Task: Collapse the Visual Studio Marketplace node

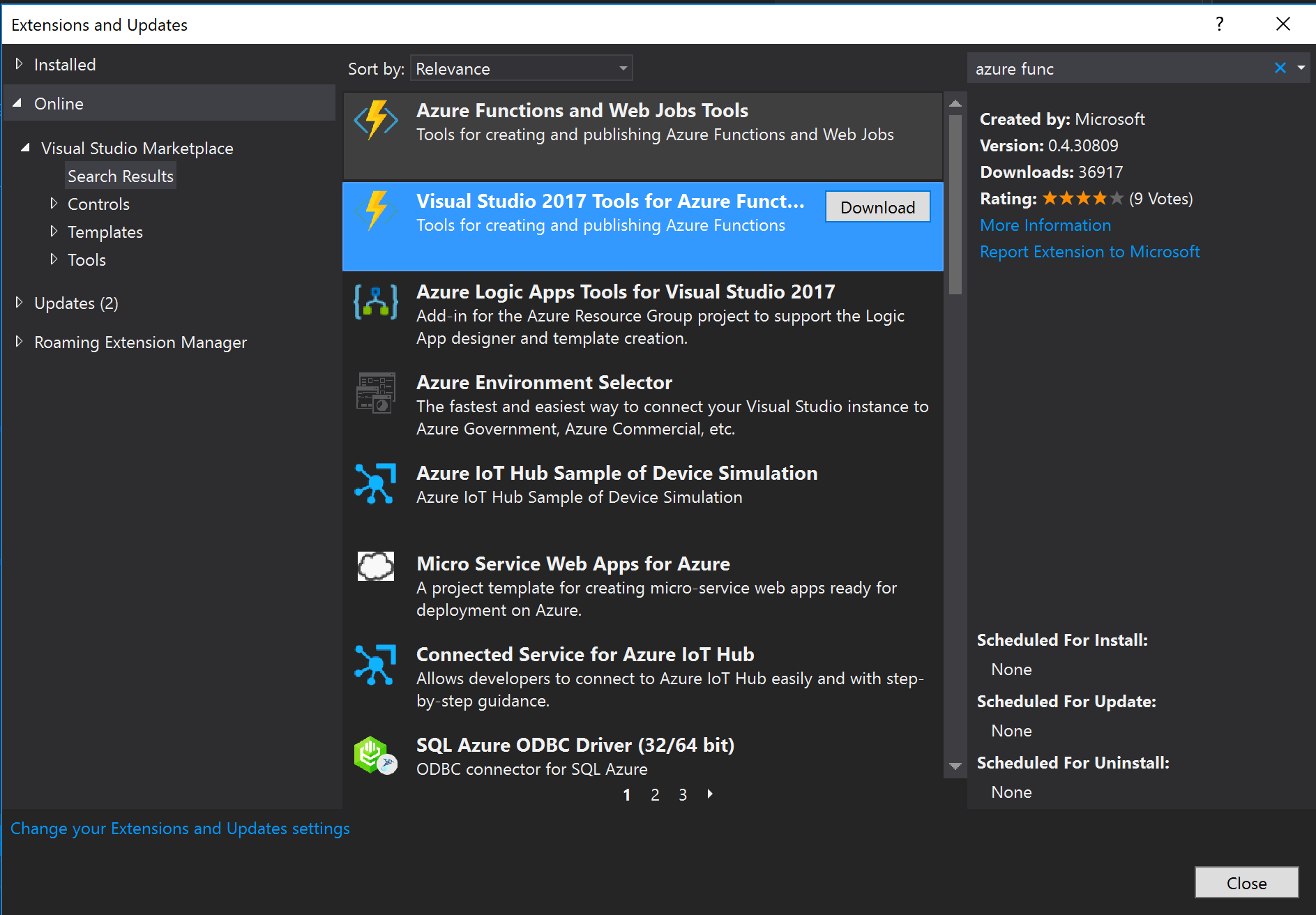Action: point(25,148)
